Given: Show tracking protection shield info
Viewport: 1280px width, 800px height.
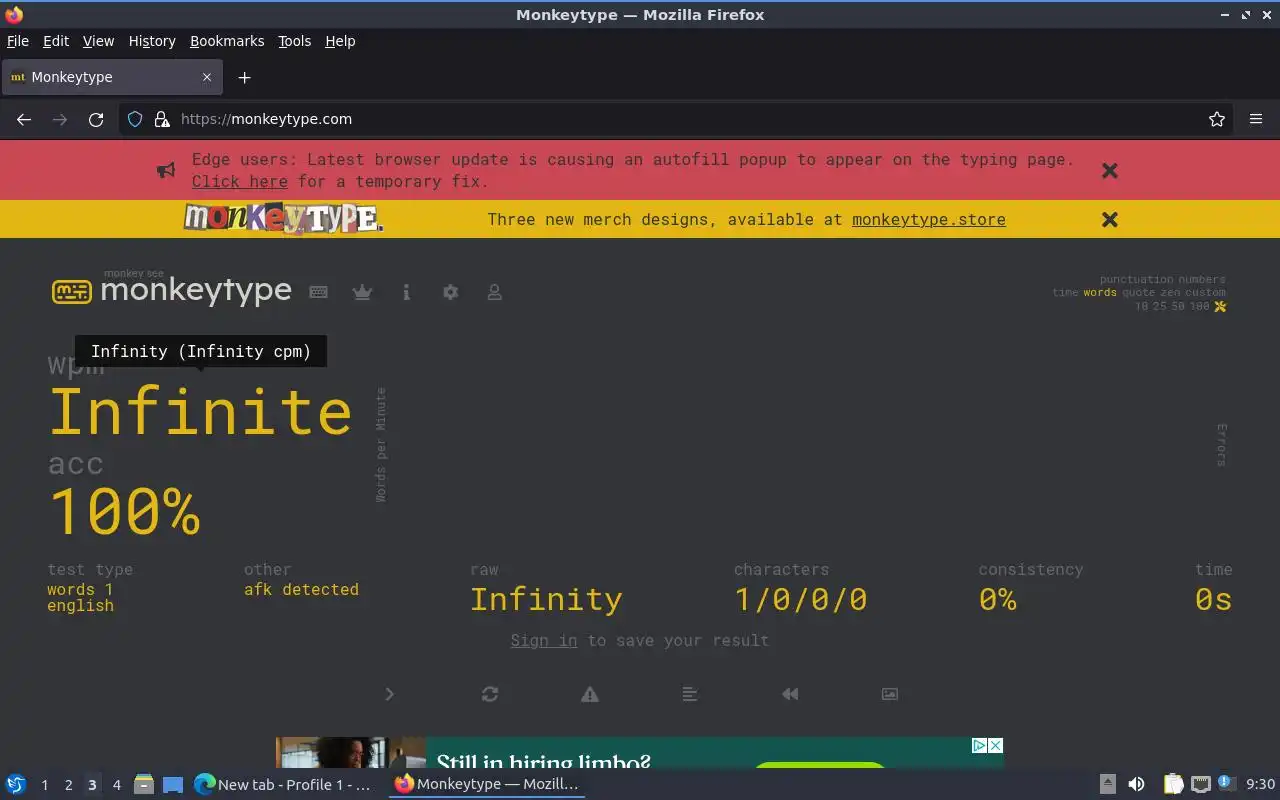Looking at the screenshot, I should pyautogui.click(x=135, y=119).
